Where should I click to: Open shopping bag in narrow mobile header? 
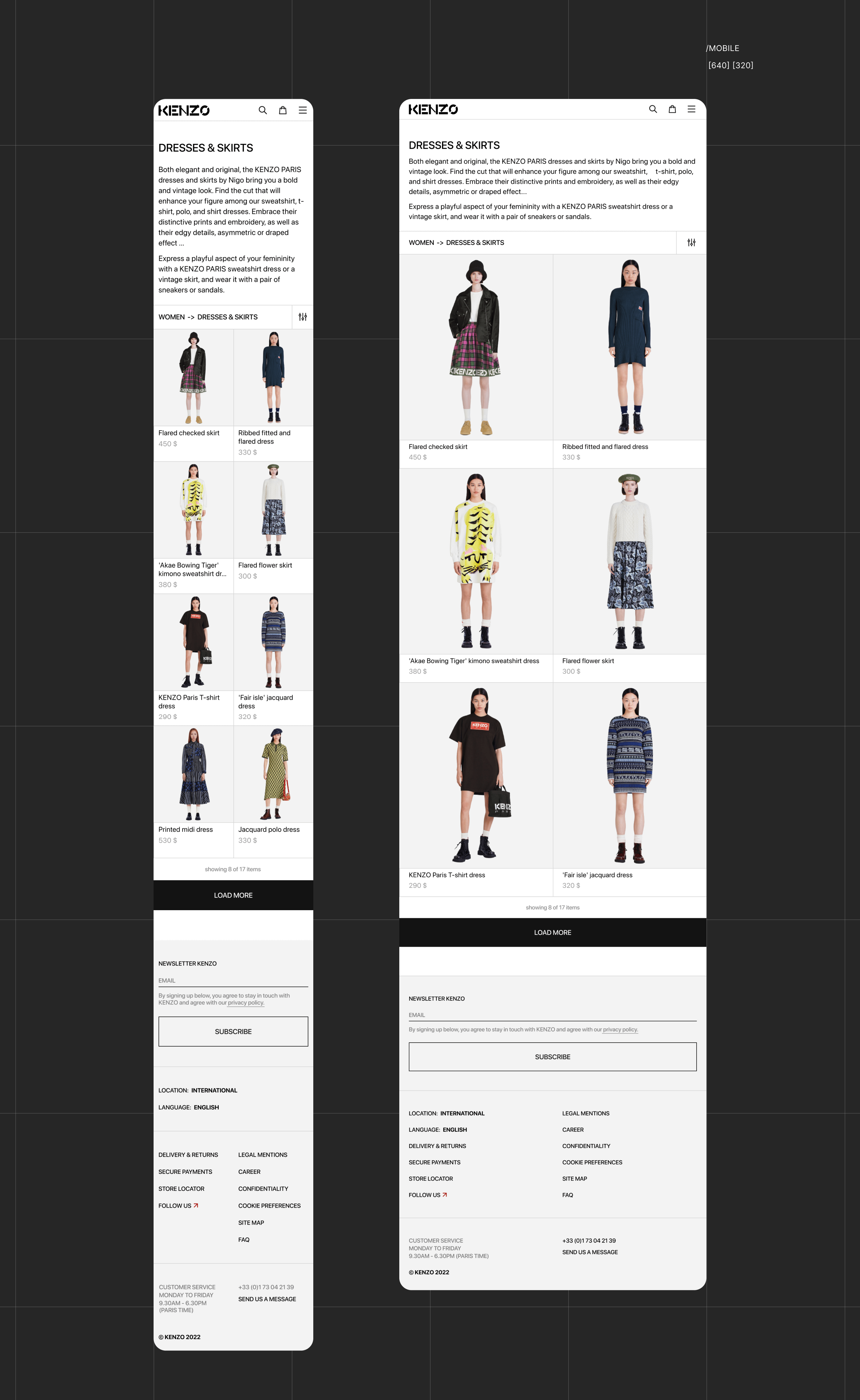(283, 110)
